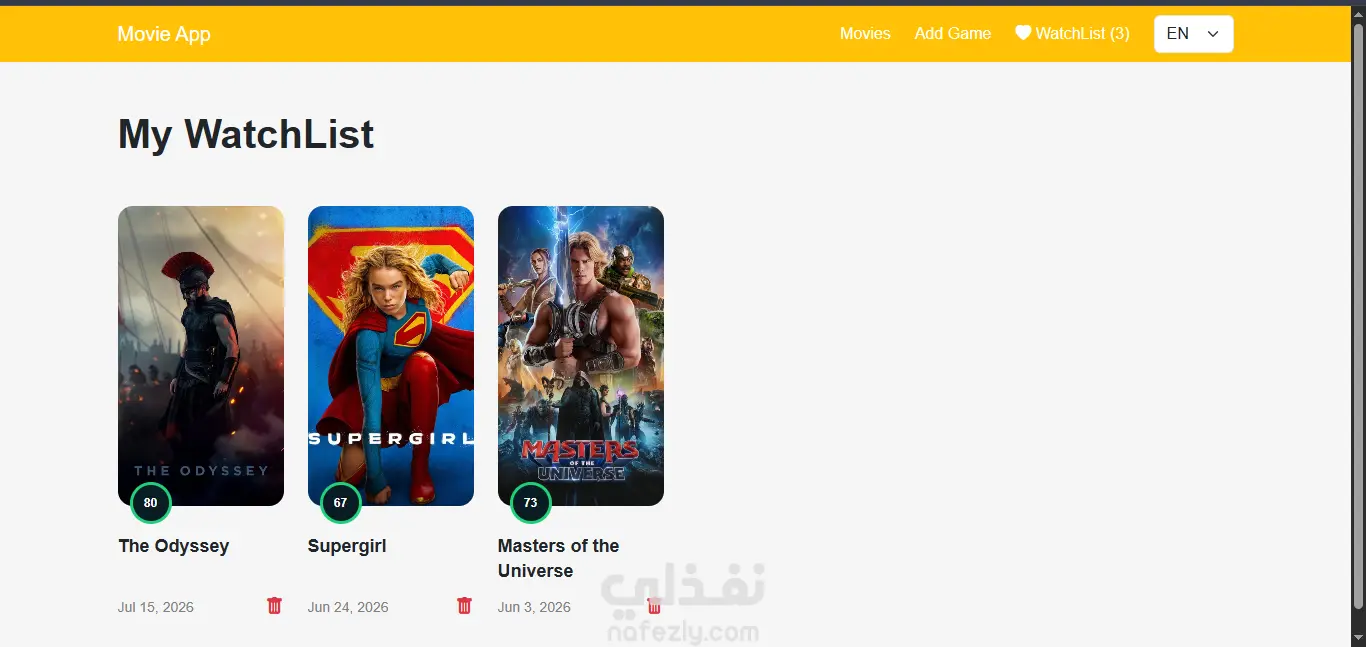This screenshot has height=647, width=1366.
Task: Click the Jun 3, 2026 release date
Action: 534,607
